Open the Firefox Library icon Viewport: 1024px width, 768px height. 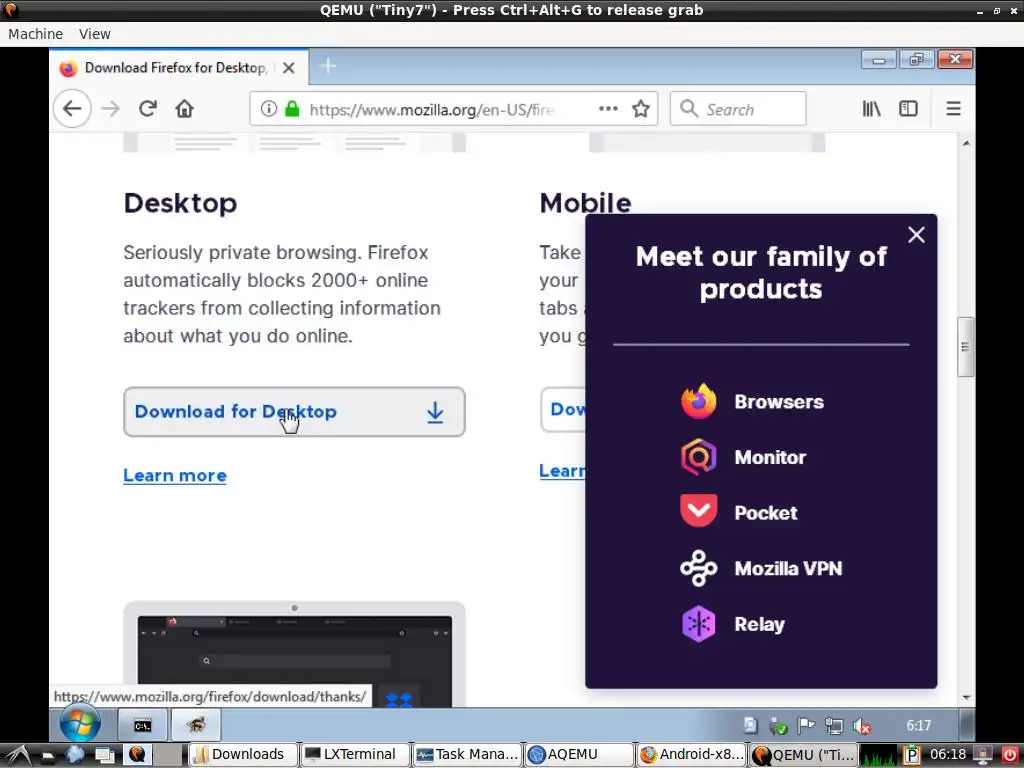(x=871, y=108)
